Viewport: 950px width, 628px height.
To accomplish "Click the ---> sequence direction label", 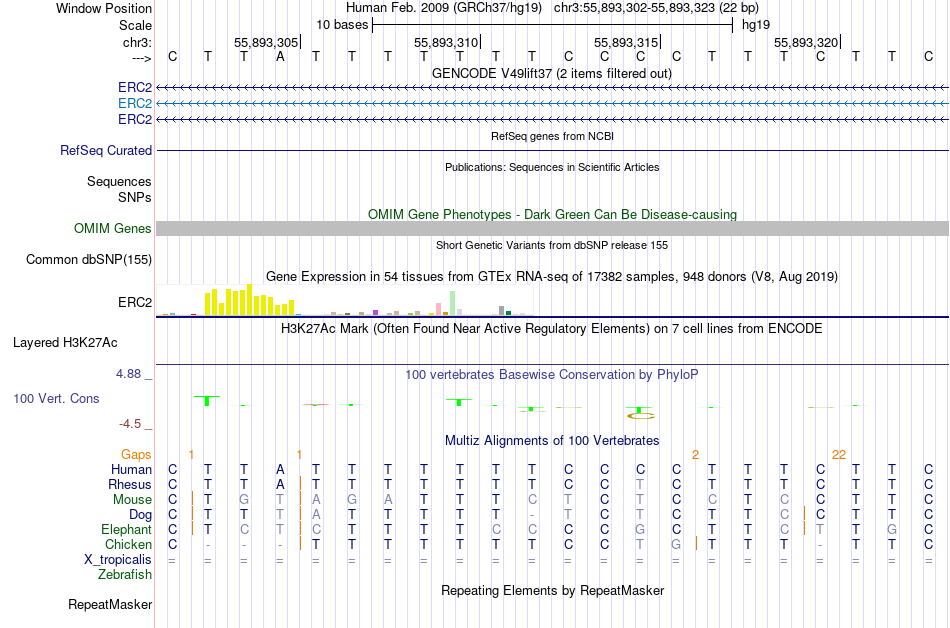I will pyautogui.click(x=142, y=58).
